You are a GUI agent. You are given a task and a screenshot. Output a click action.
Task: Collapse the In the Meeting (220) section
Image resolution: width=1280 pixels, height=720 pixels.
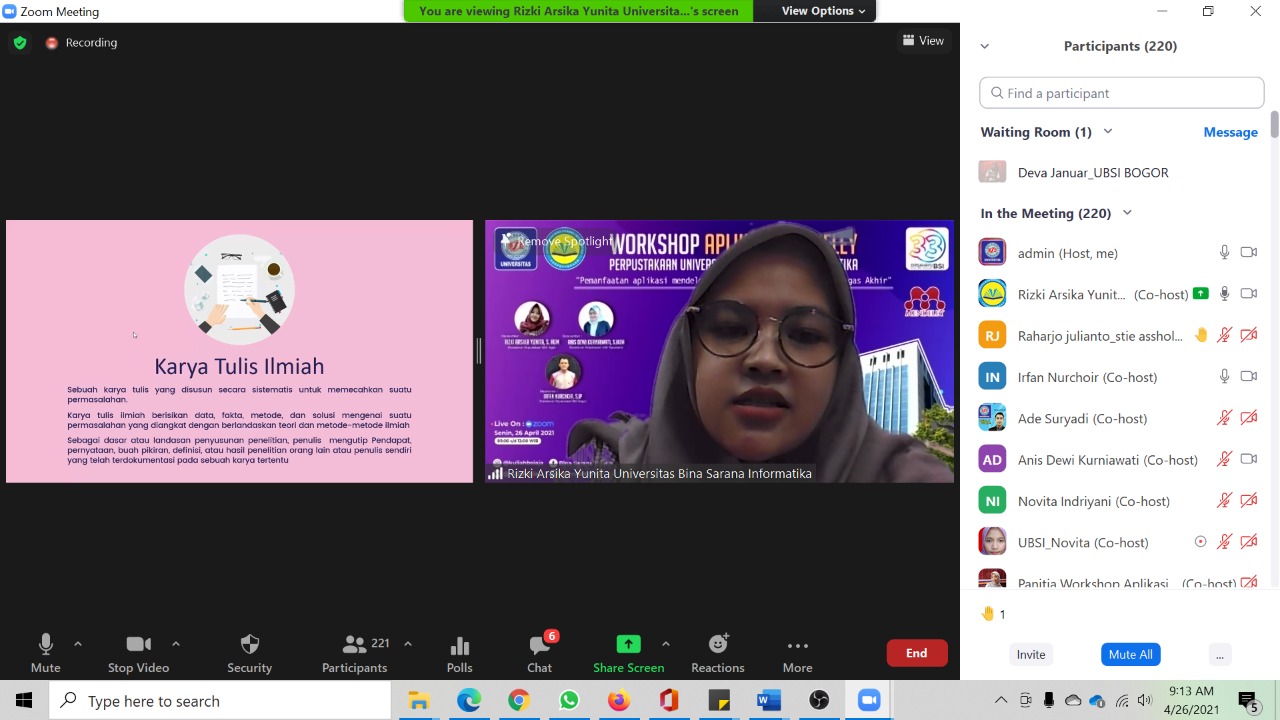point(1127,213)
